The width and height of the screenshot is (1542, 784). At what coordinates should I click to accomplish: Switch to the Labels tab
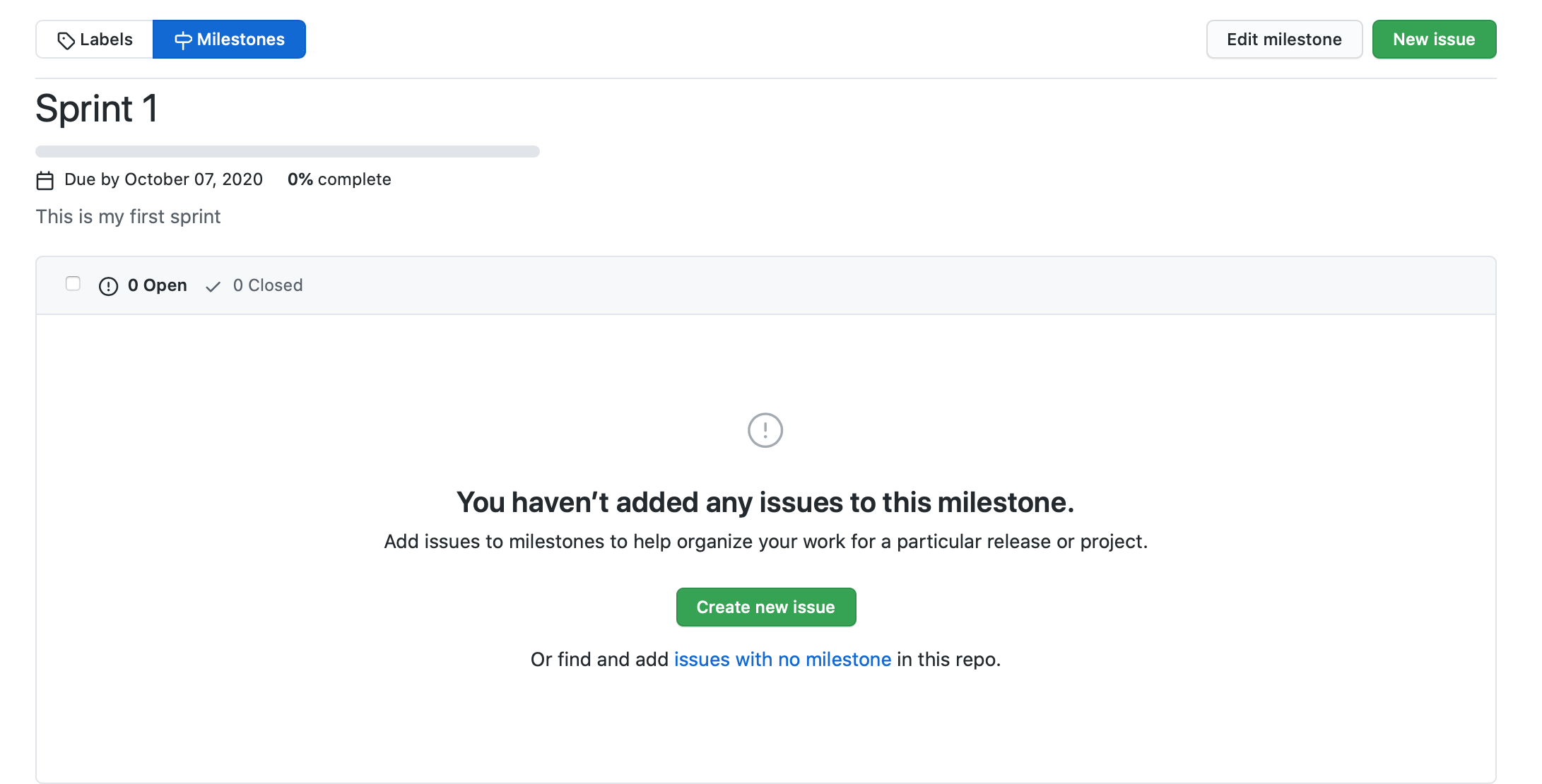(x=95, y=40)
